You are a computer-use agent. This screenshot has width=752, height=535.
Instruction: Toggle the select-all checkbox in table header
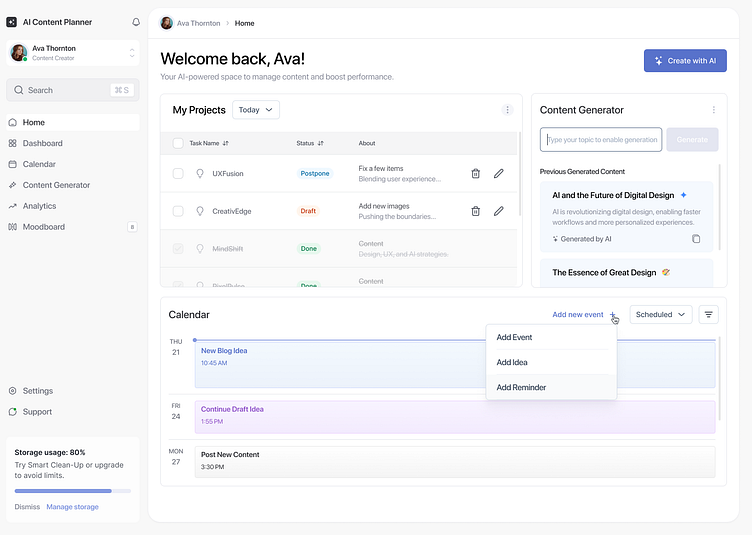[178, 143]
